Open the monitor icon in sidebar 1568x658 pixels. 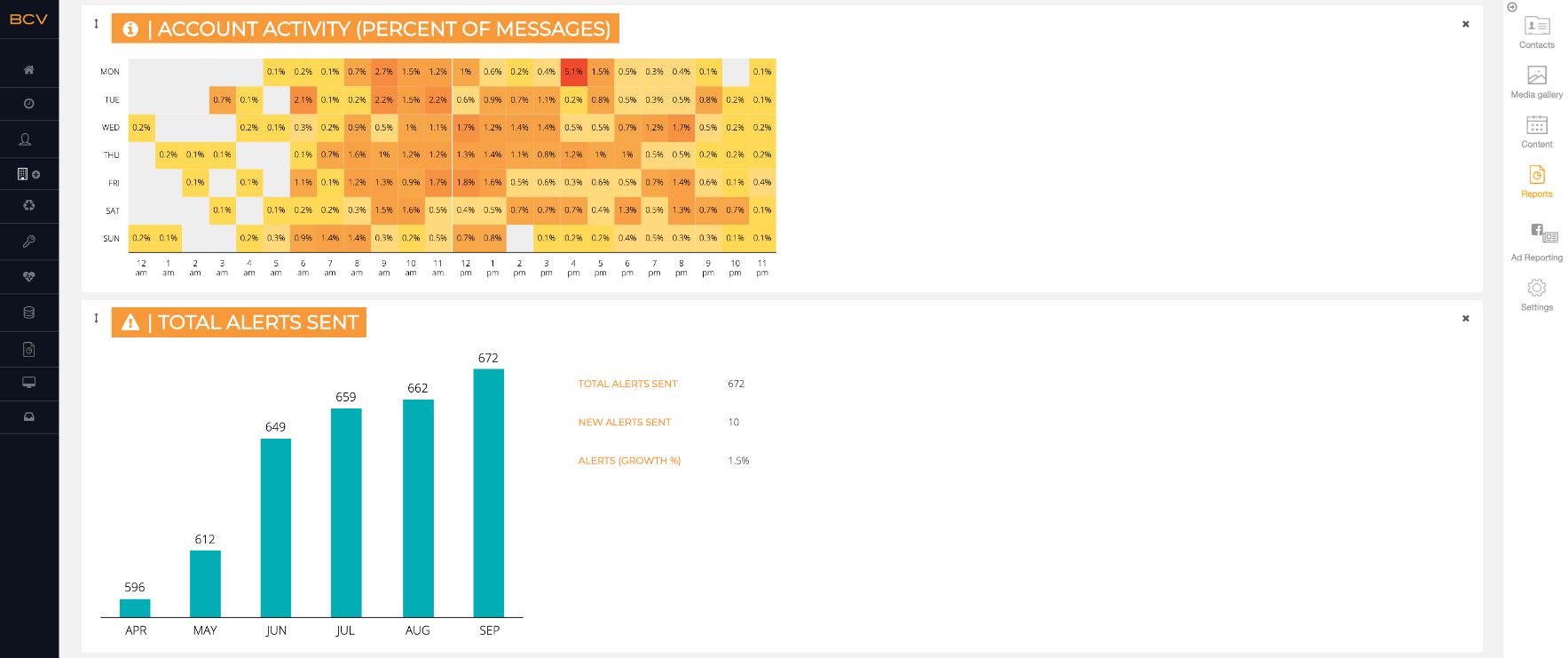[28, 383]
